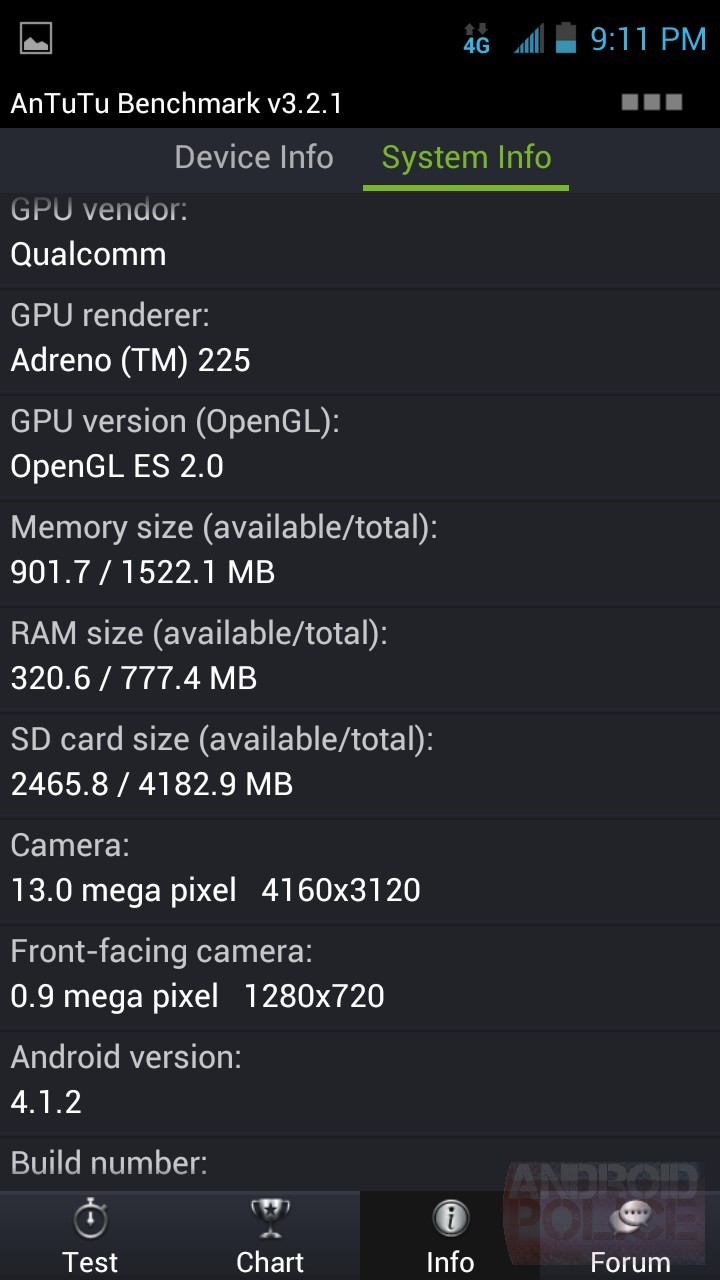Tap the 4G data indicator icon
720x1280 pixels.
tap(476, 39)
